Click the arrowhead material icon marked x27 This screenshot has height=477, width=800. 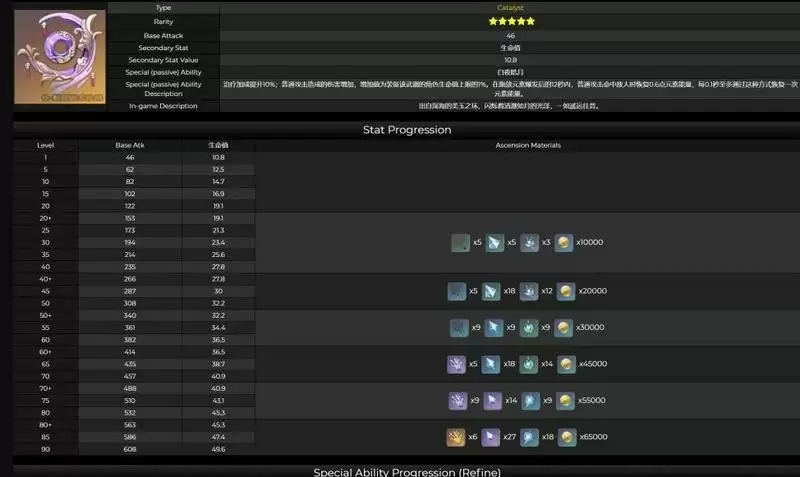tap(492, 437)
